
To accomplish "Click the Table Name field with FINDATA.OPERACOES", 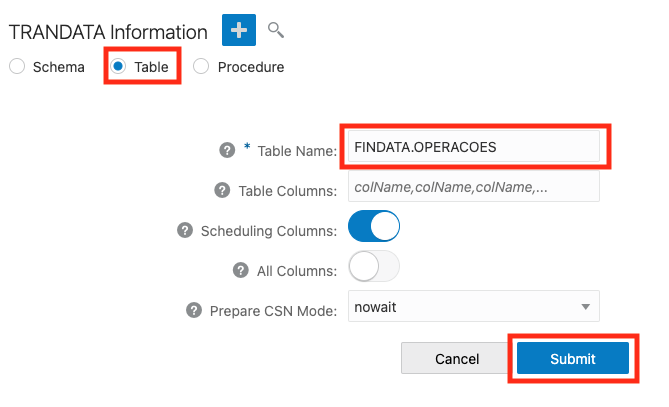I will 474,147.
